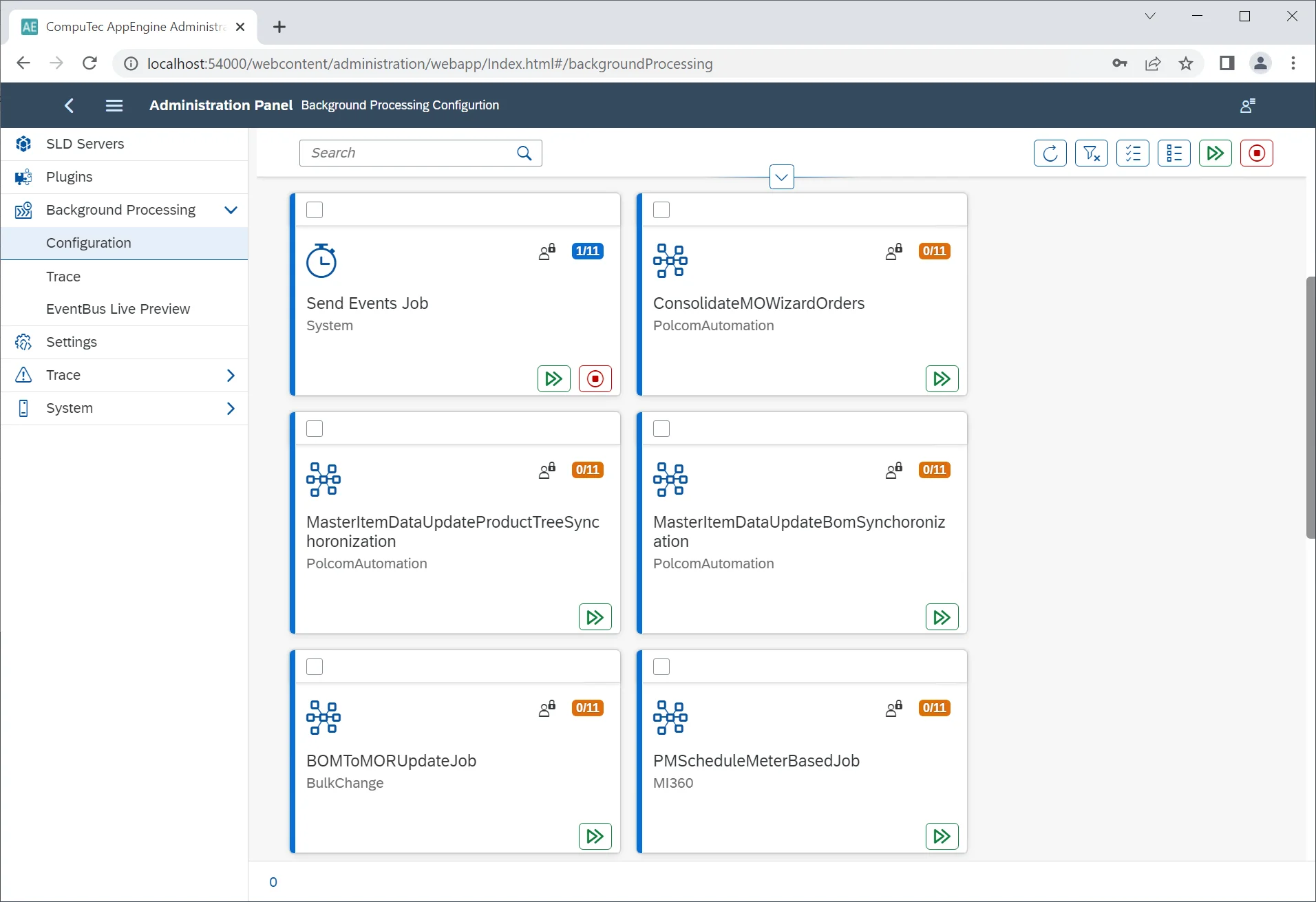Click the select all checklist icon
This screenshot has height=902, width=1316.
(x=1132, y=153)
